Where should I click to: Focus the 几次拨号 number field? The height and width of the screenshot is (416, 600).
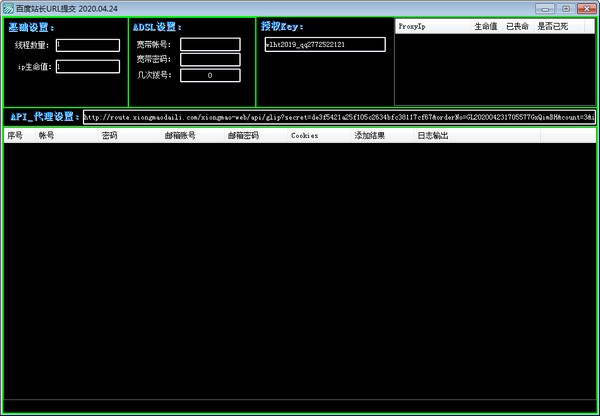(x=210, y=75)
